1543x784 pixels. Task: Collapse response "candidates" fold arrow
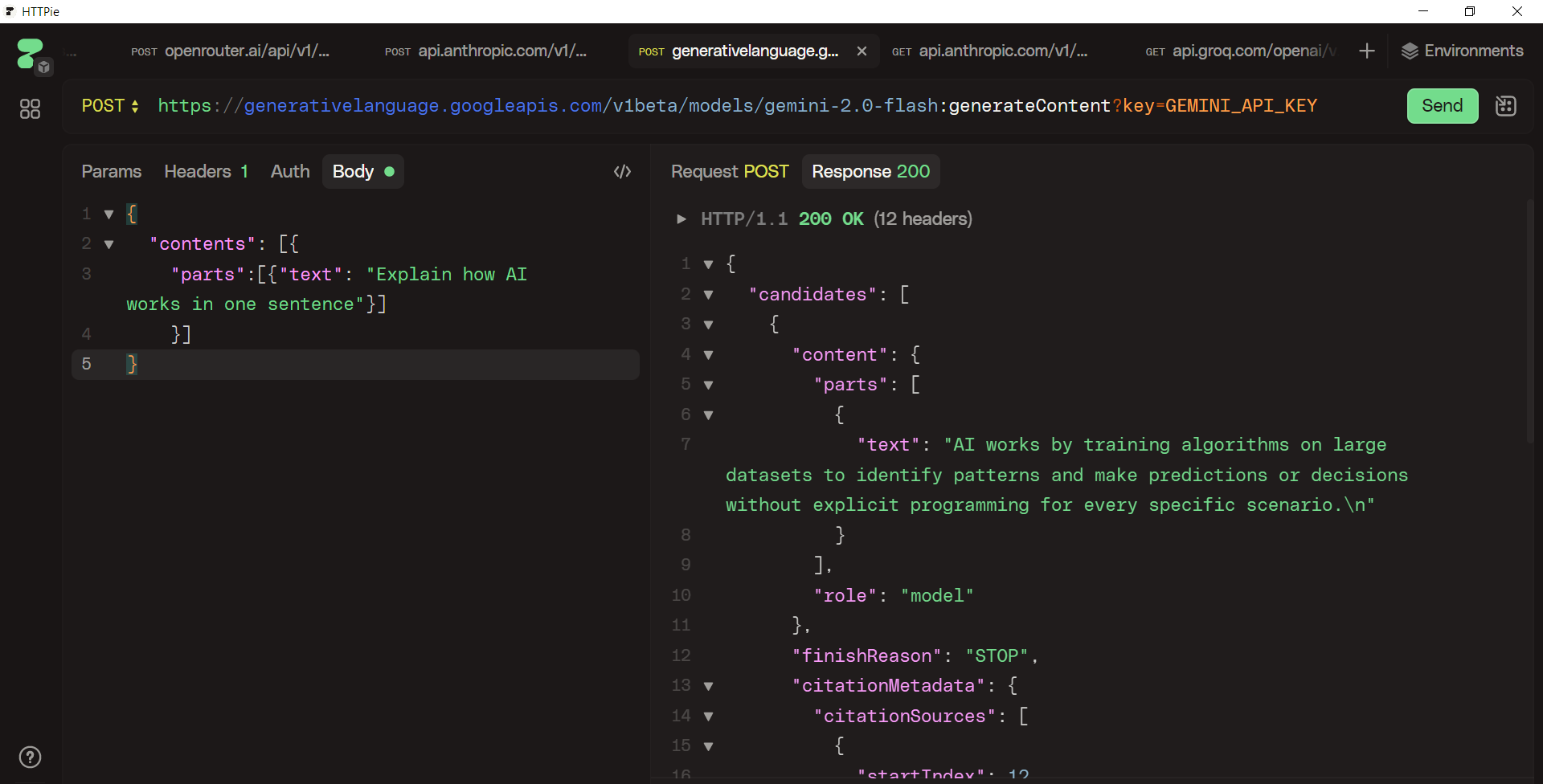click(708, 295)
